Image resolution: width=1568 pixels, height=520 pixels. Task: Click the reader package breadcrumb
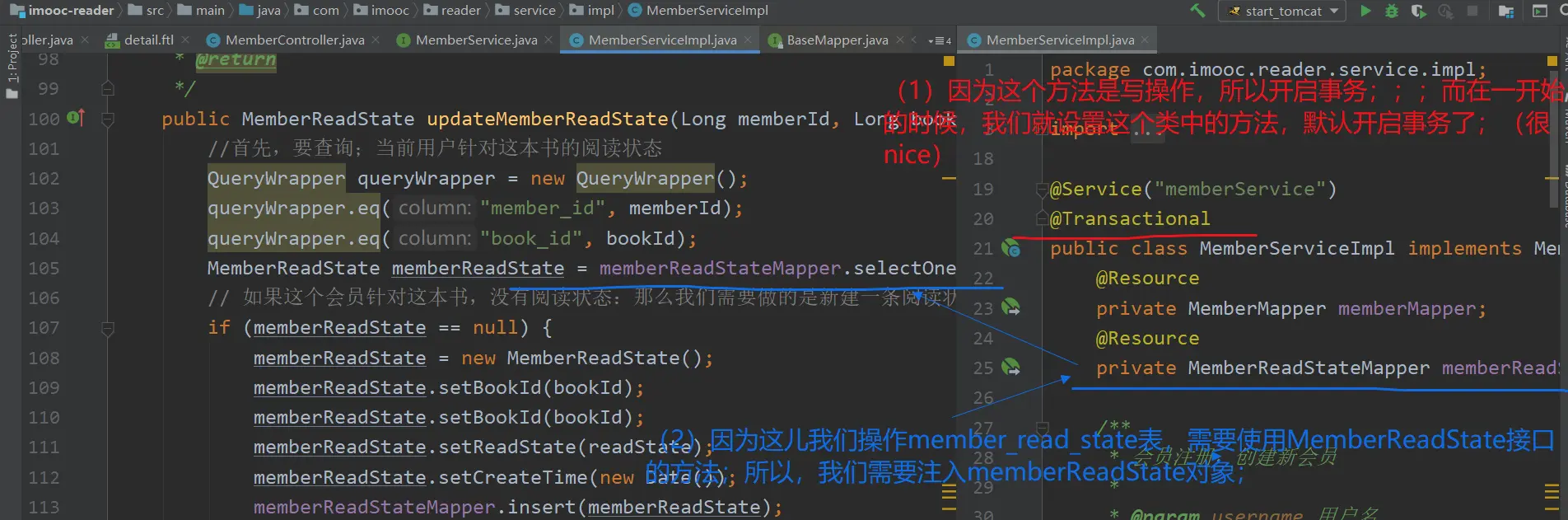(452, 11)
